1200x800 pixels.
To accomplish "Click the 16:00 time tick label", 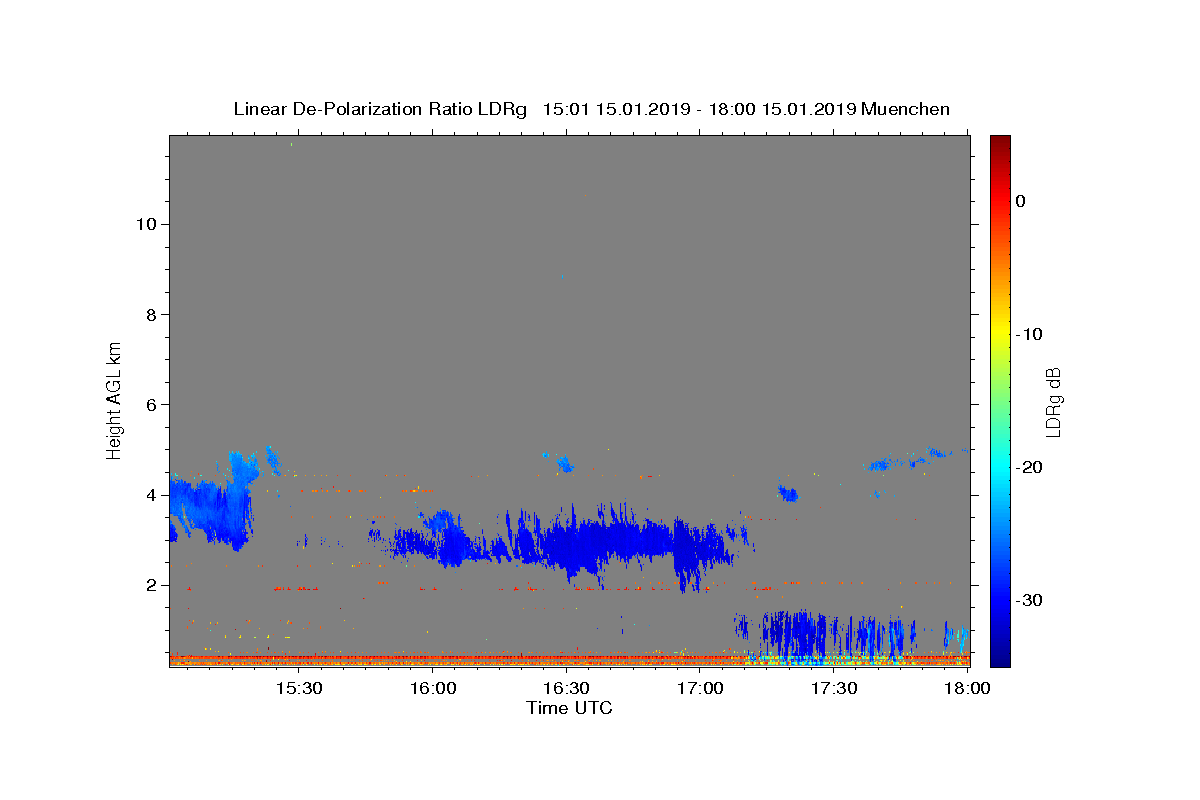I will pos(433,688).
